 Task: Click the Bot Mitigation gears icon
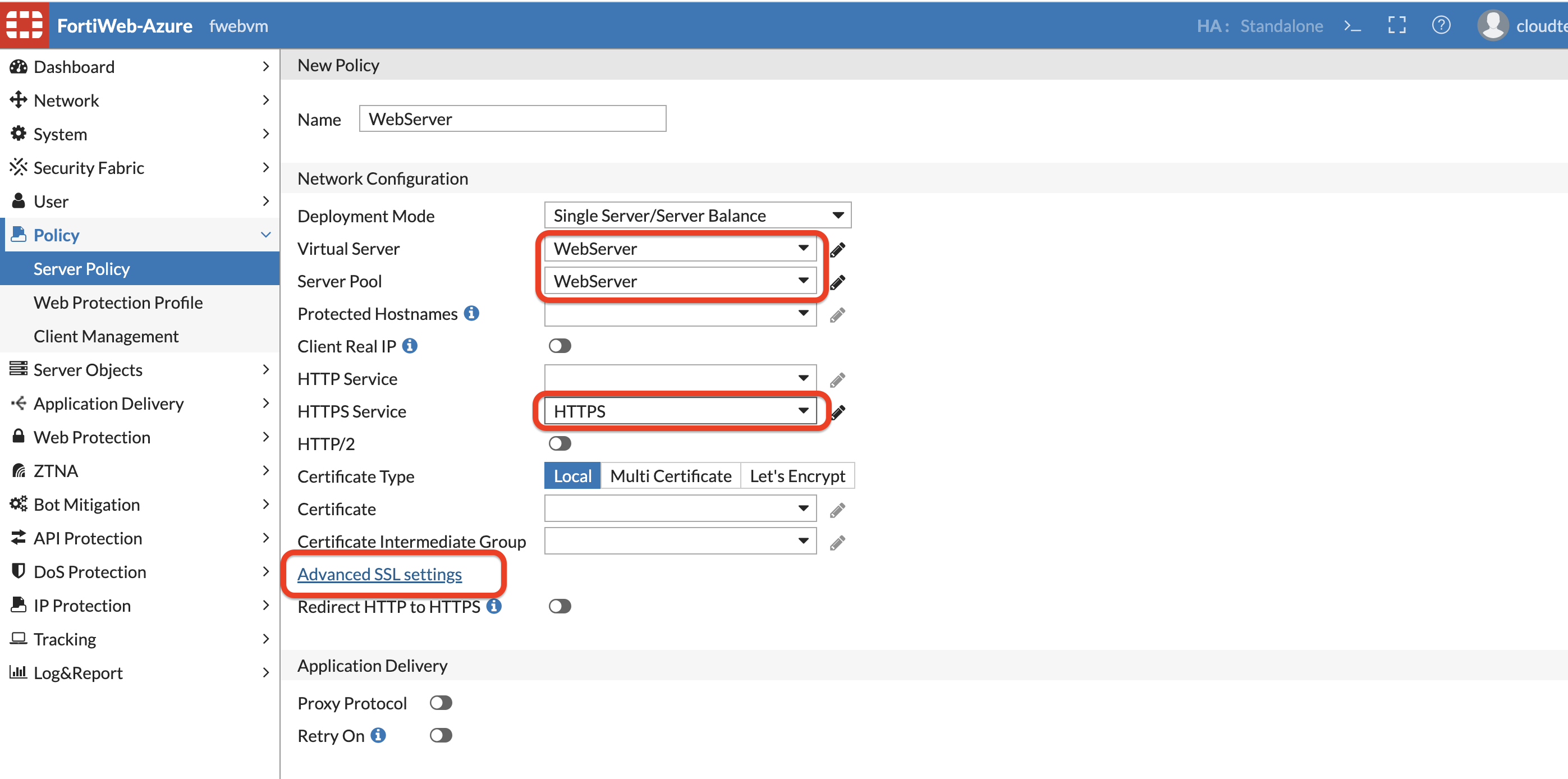[19, 504]
